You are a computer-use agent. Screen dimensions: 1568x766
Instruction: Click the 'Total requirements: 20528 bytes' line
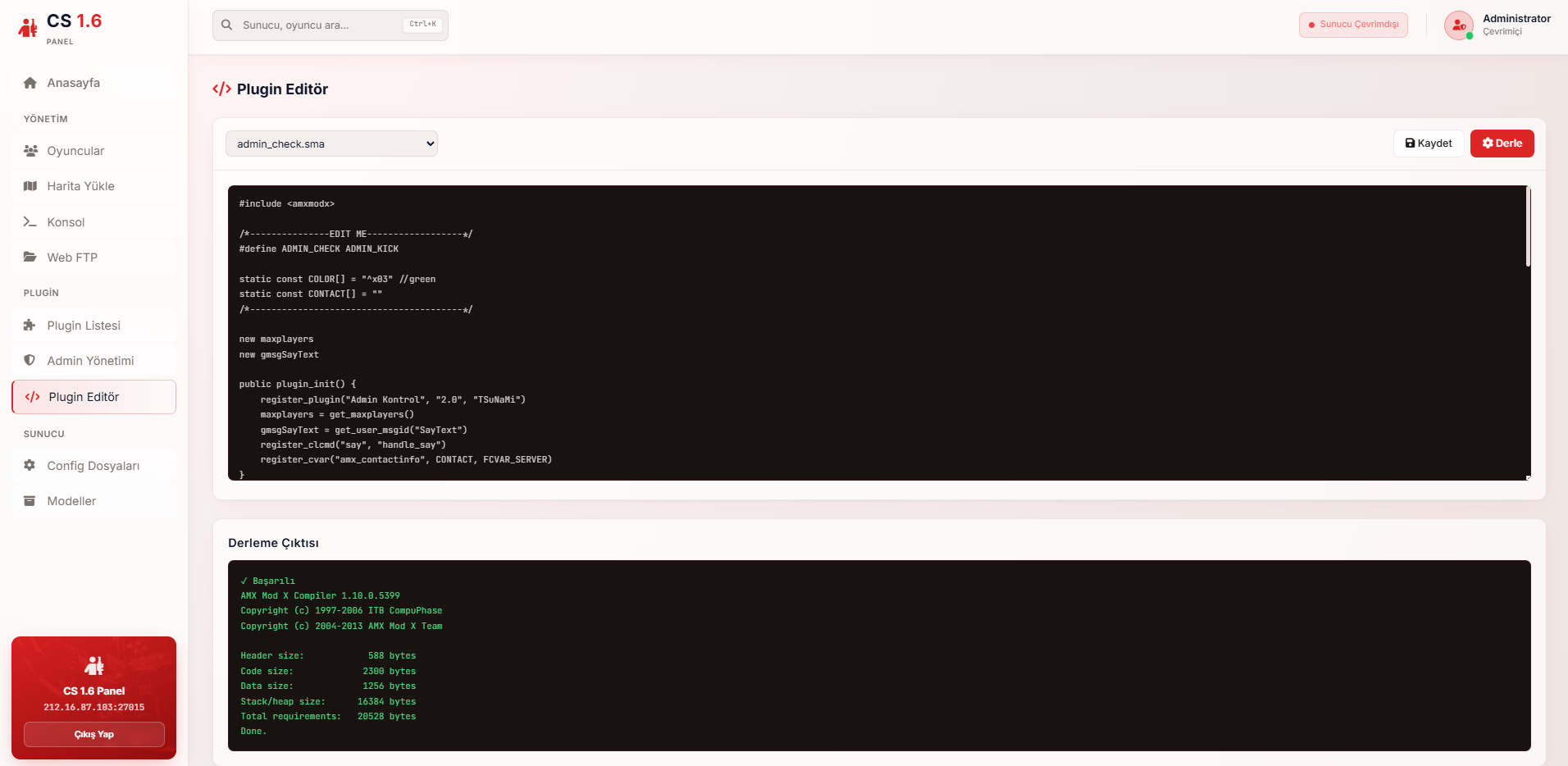[328, 716]
